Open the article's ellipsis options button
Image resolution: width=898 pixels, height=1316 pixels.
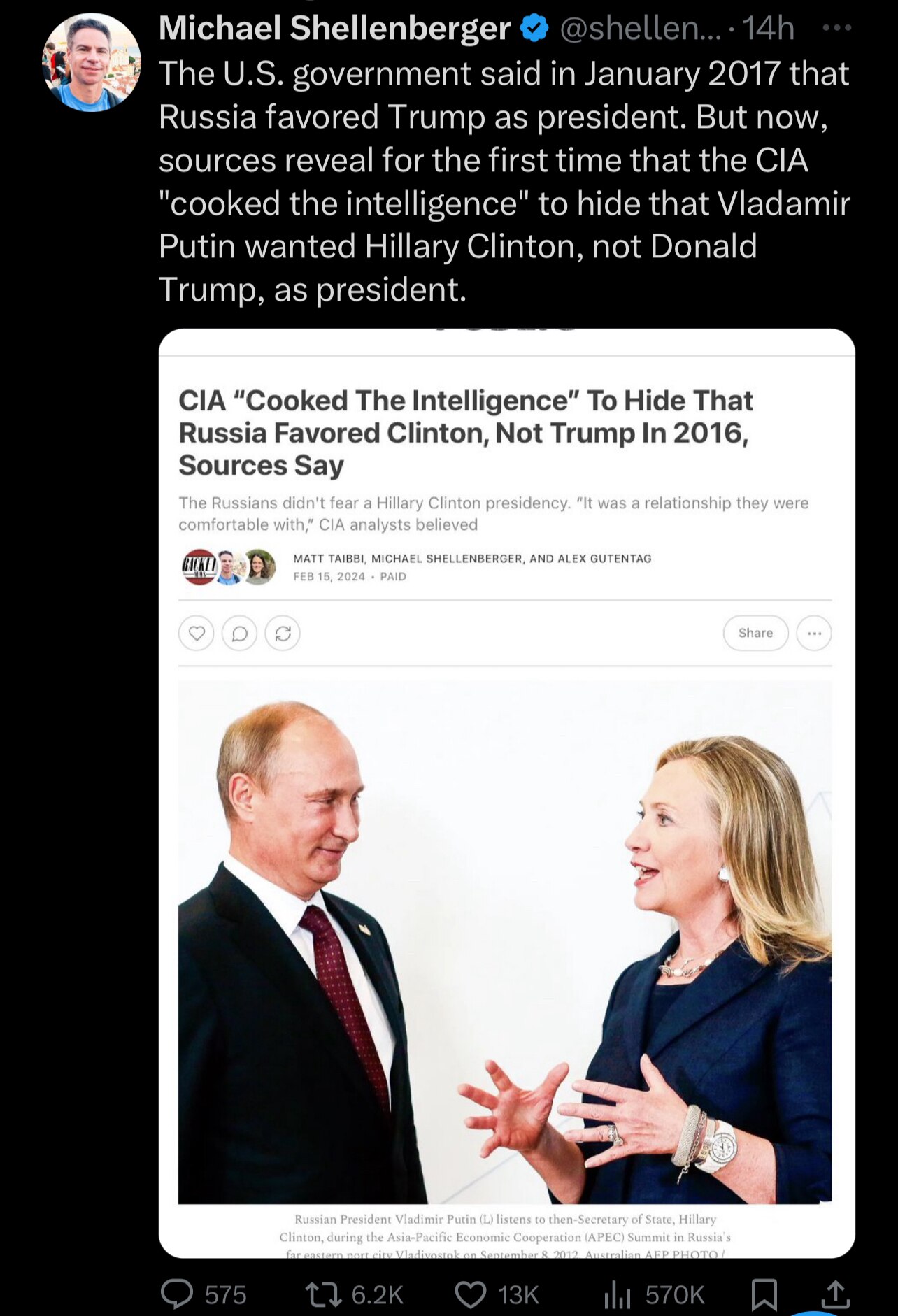tap(814, 633)
